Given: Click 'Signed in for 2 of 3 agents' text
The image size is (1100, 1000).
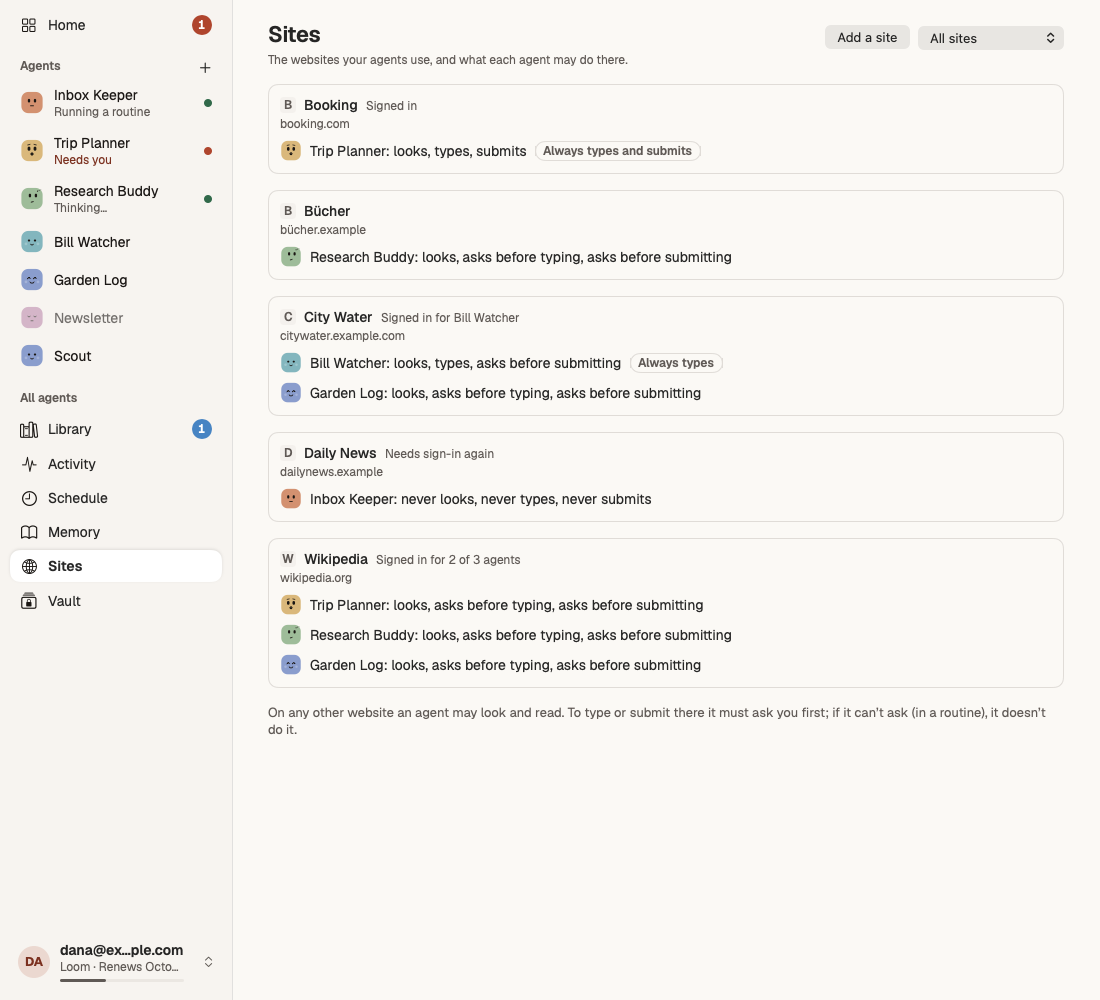Looking at the screenshot, I should click(448, 560).
